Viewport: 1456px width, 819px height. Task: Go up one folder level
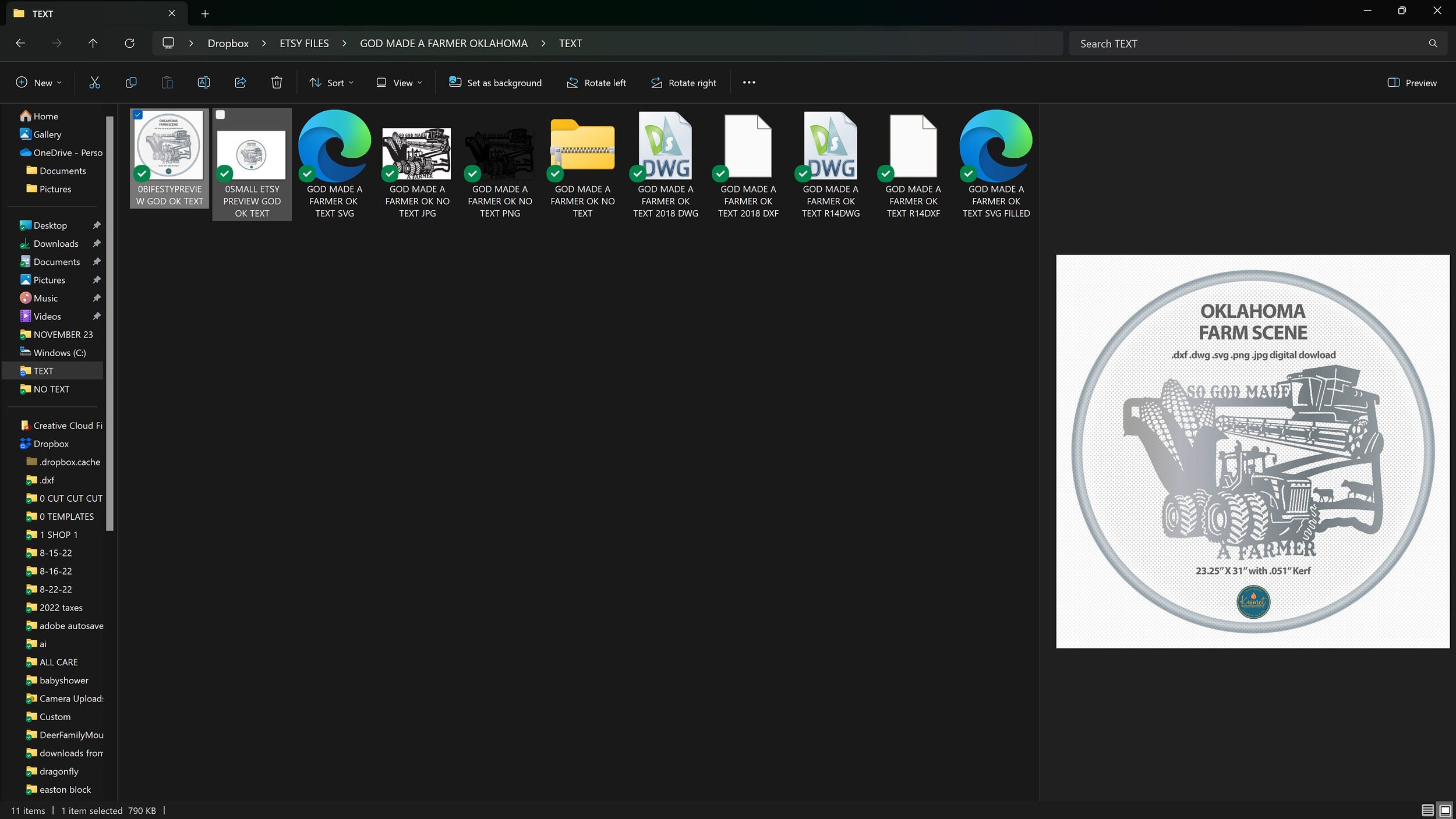[93, 44]
